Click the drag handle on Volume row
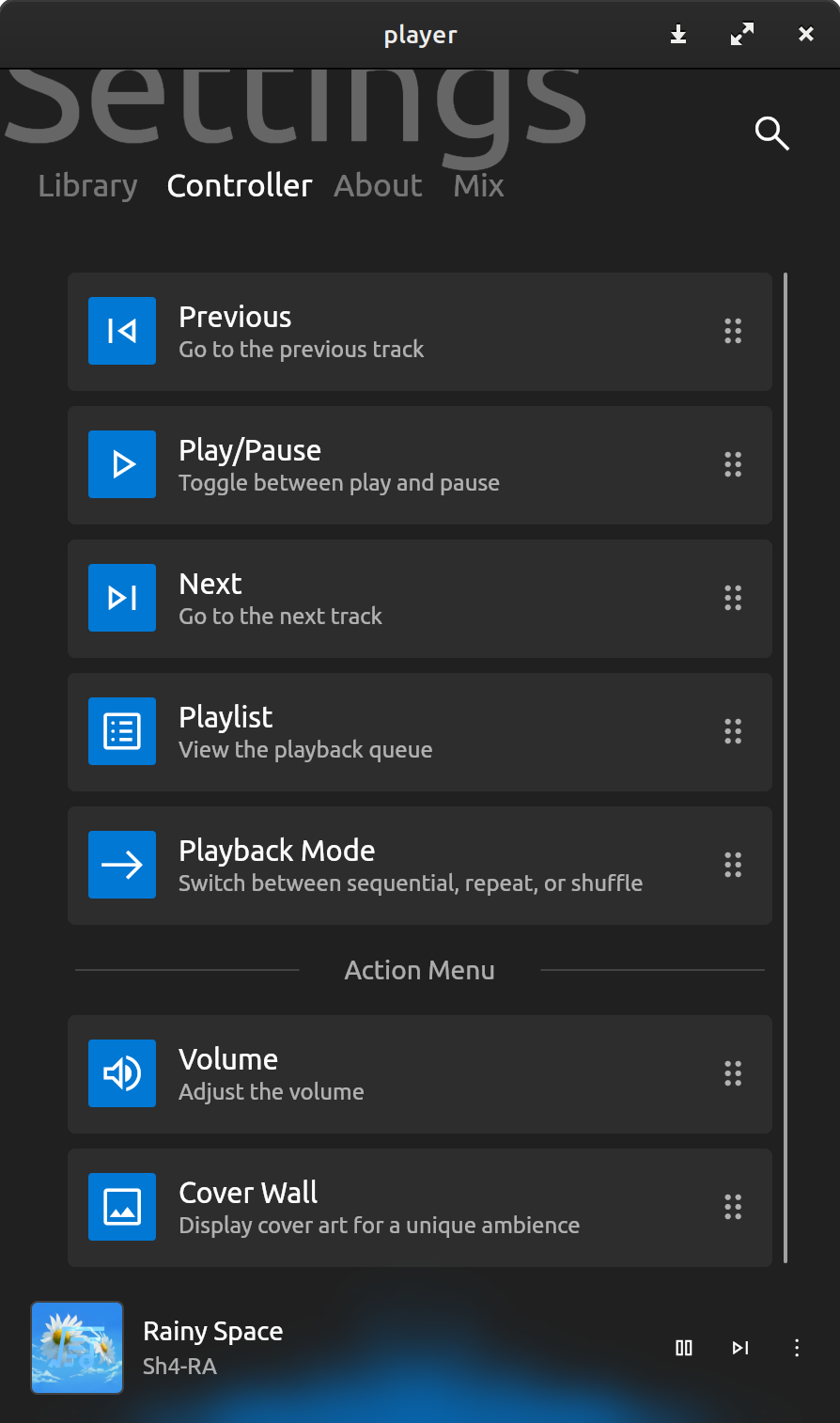 click(733, 1073)
